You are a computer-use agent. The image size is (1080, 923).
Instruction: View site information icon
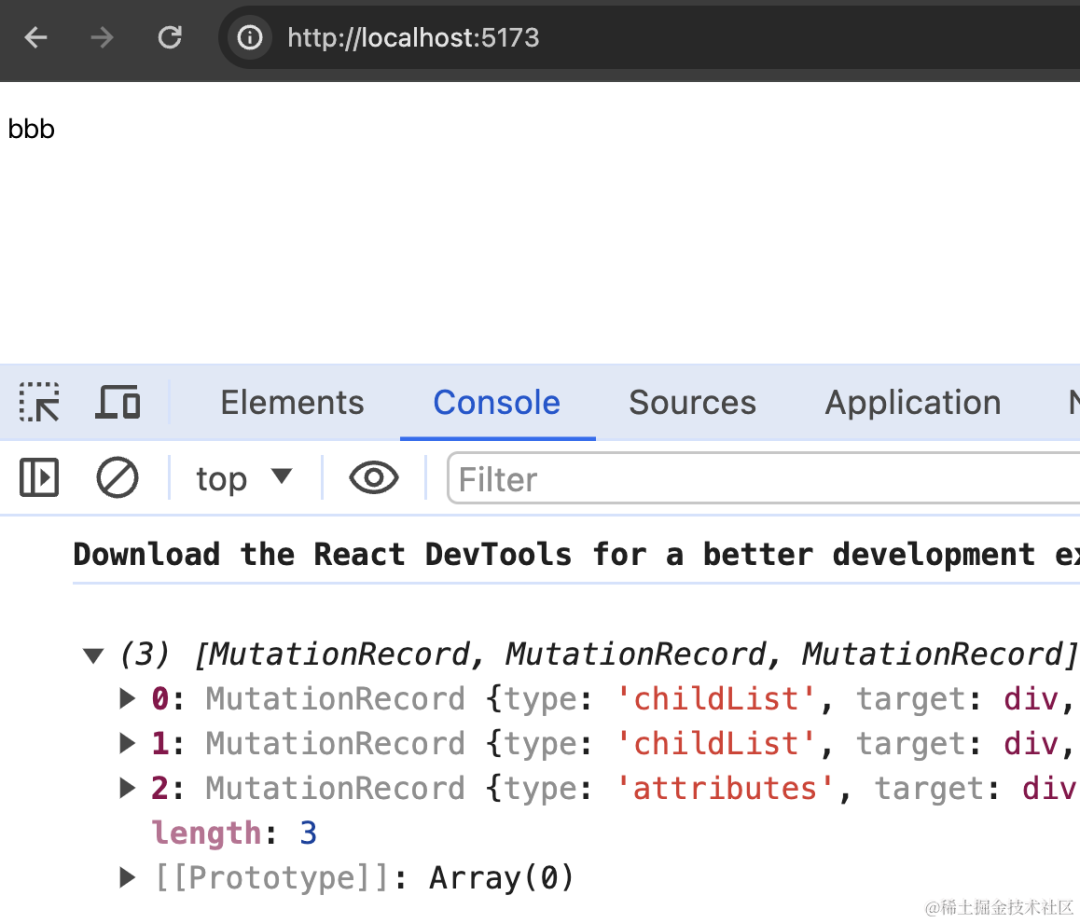coord(250,37)
